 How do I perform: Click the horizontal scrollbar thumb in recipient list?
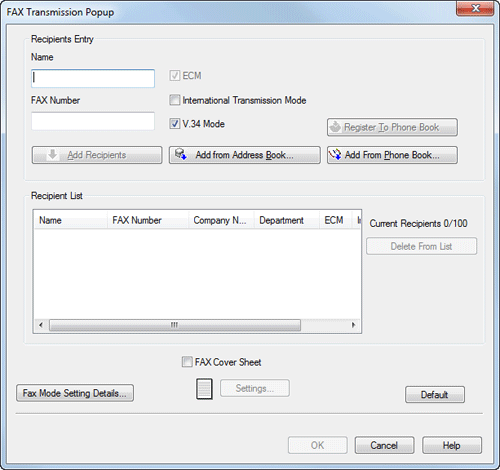175,325
